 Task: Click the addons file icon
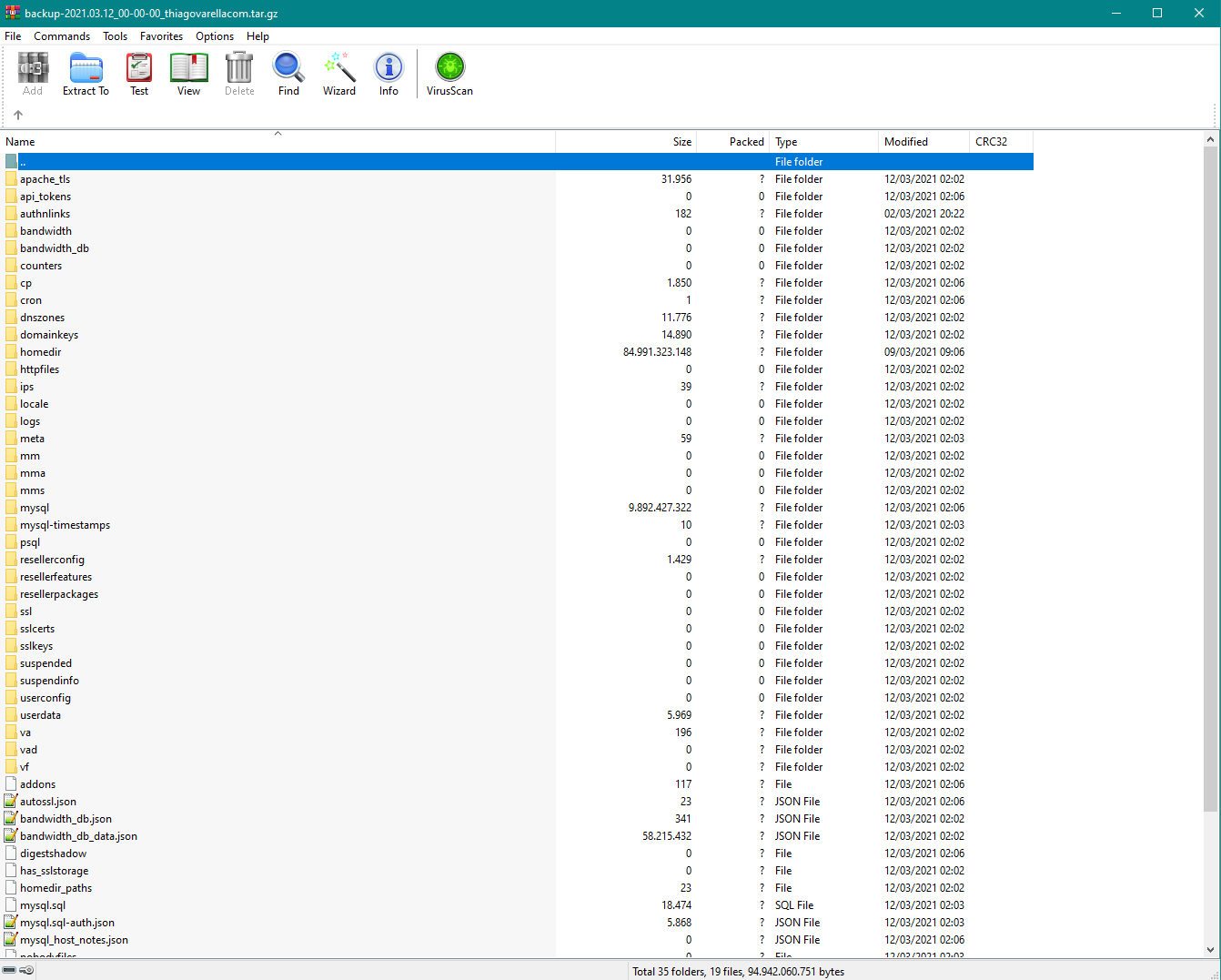point(11,784)
